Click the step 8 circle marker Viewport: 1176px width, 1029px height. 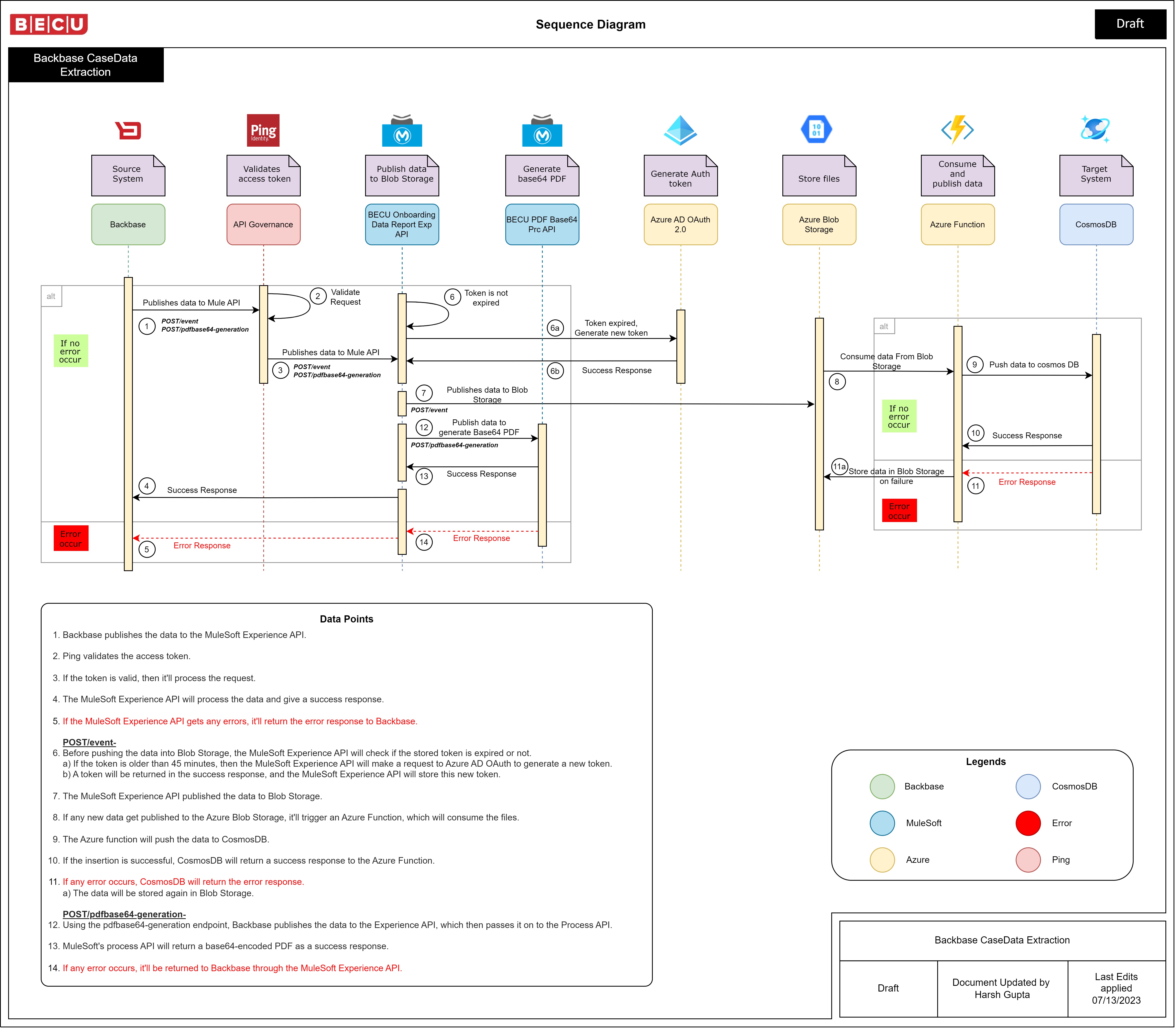pos(837,382)
